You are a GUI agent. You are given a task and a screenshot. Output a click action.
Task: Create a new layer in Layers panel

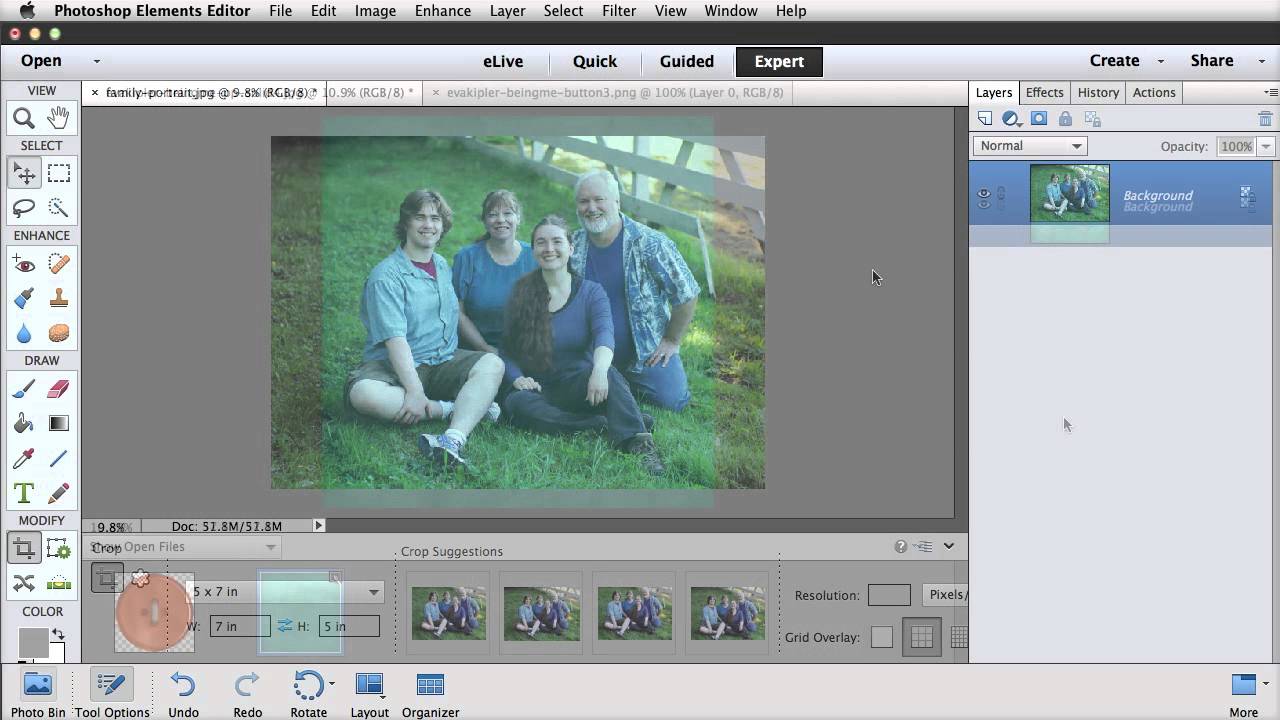coord(985,119)
